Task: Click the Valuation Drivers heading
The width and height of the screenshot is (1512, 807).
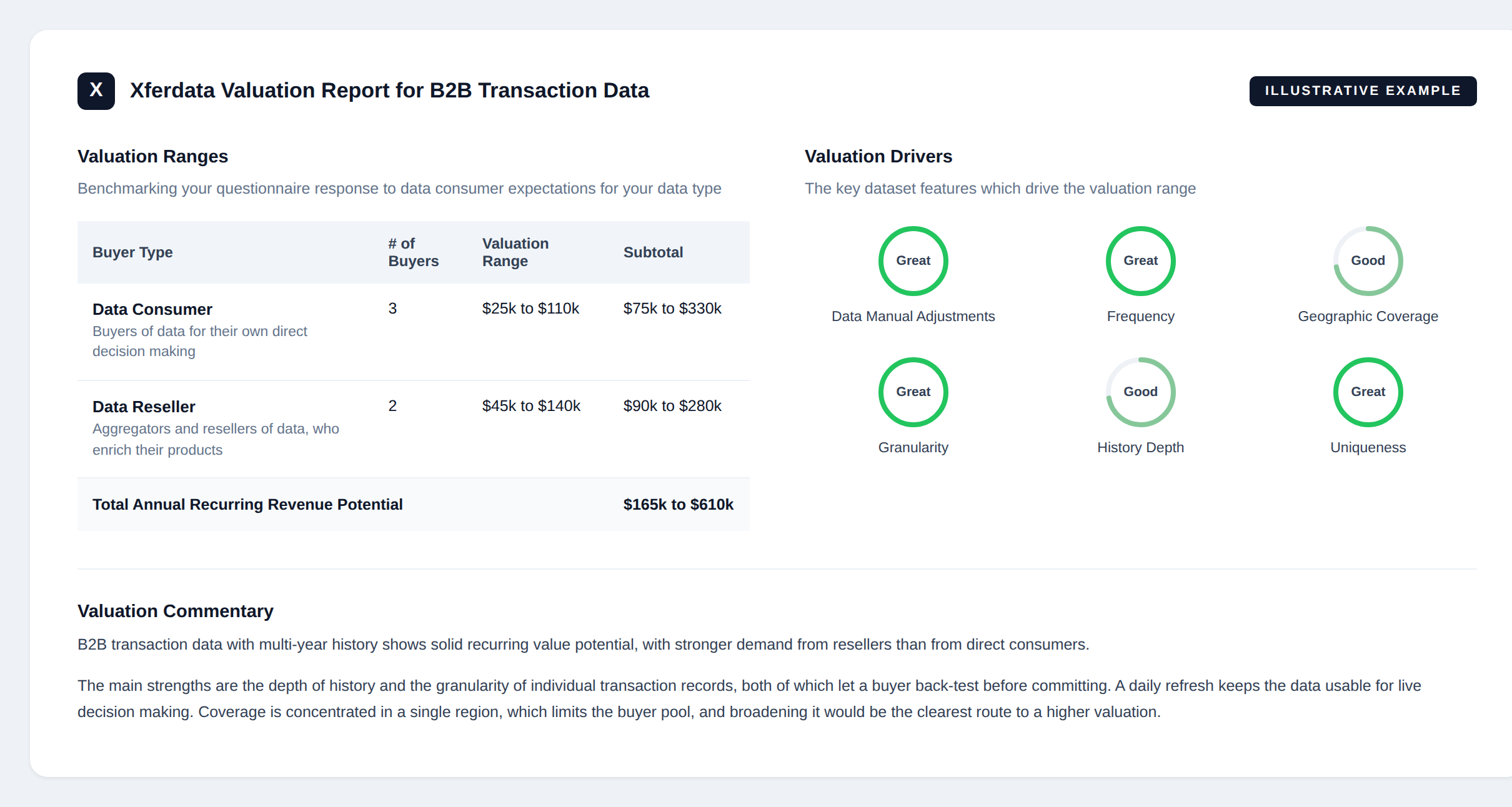Action: pyautogui.click(x=878, y=156)
